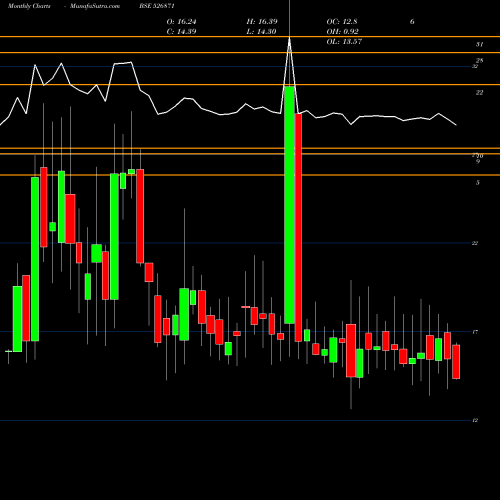Click the price axis label "31"
Image resolution: width=500 pixels, height=500 pixels.
point(479,44)
